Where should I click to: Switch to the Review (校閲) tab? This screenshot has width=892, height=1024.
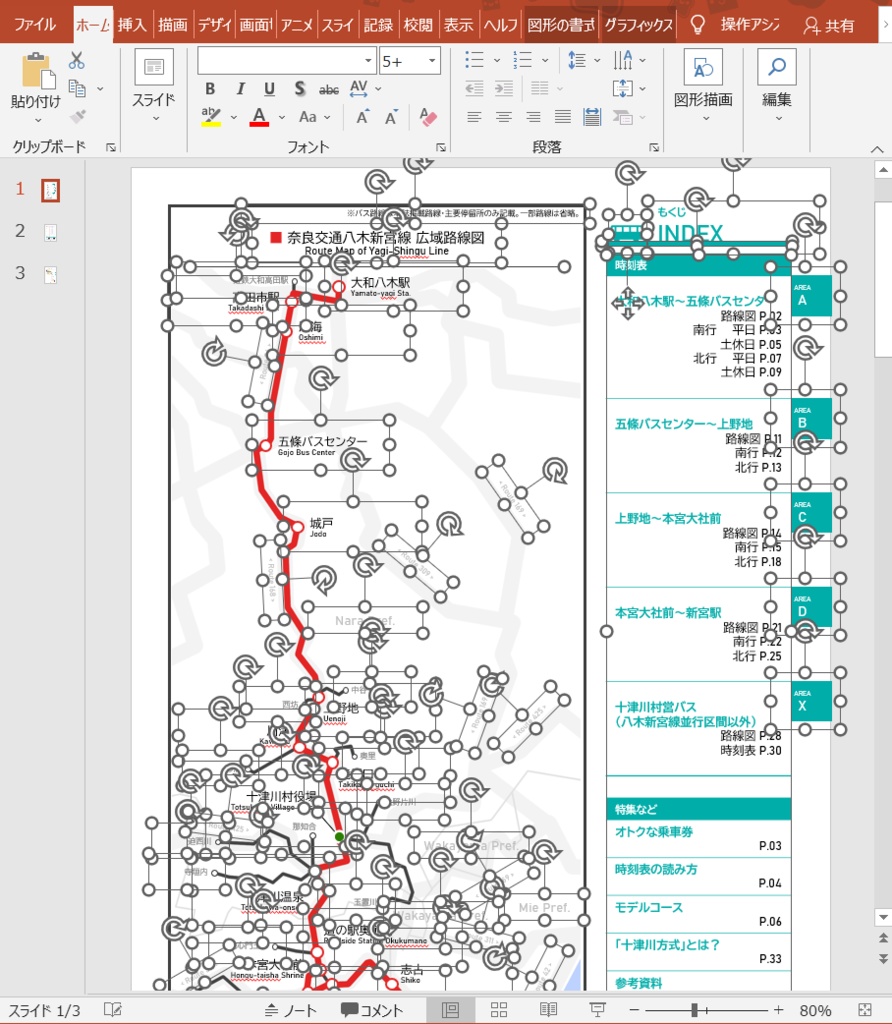[418, 25]
